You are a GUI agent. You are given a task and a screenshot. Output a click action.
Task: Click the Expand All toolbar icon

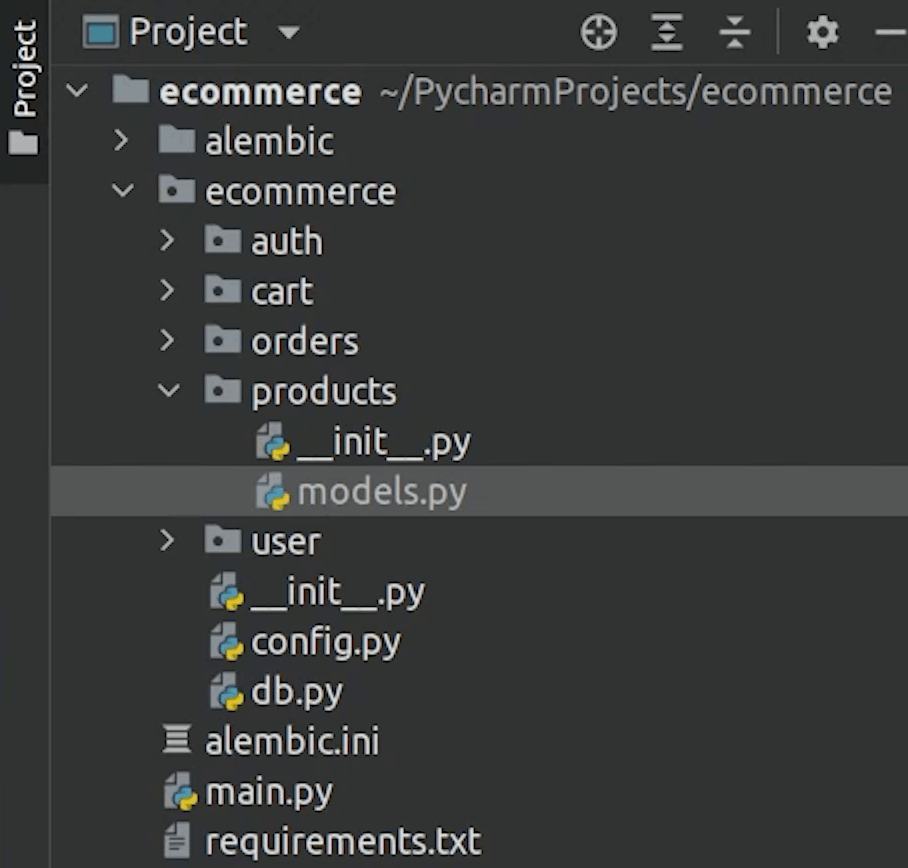pyautogui.click(x=666, y=33)
